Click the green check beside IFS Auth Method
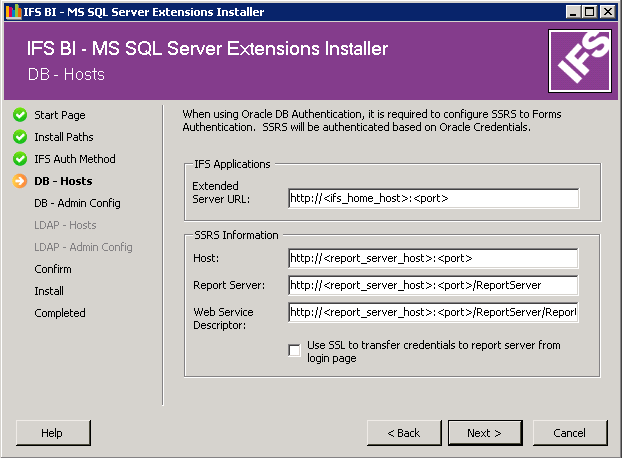This screenshot has width=622, height=458. click(19, 159)
